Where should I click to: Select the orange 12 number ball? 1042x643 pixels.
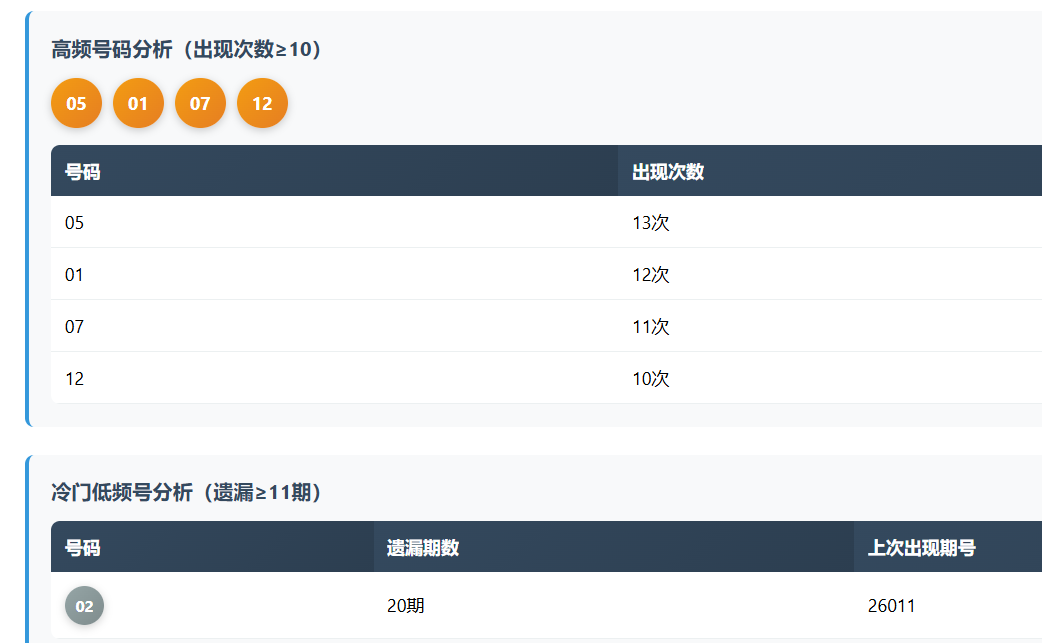click(262, 103)
